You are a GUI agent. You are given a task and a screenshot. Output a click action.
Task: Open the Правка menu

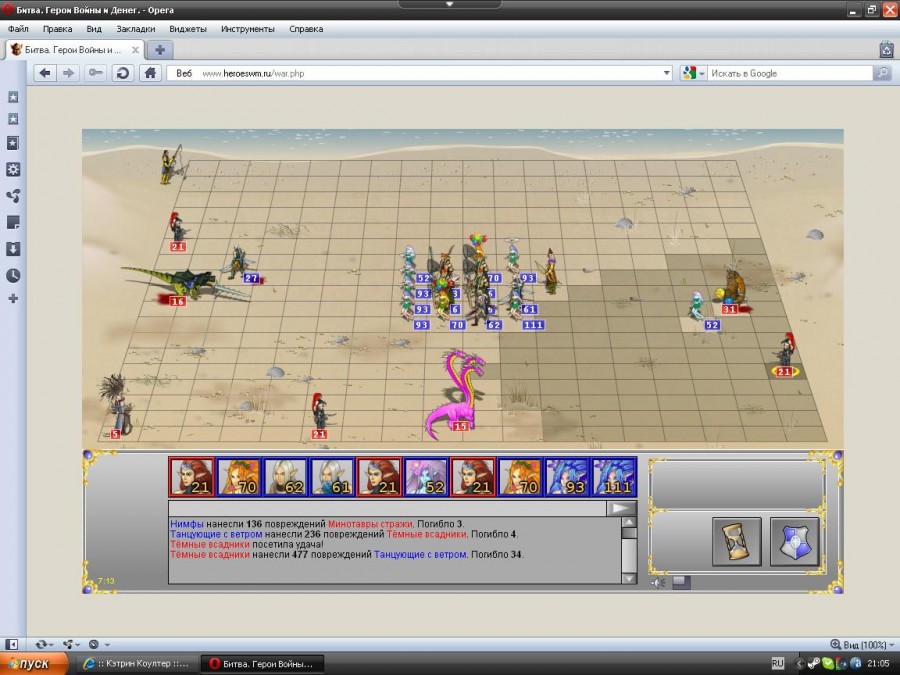57,29
